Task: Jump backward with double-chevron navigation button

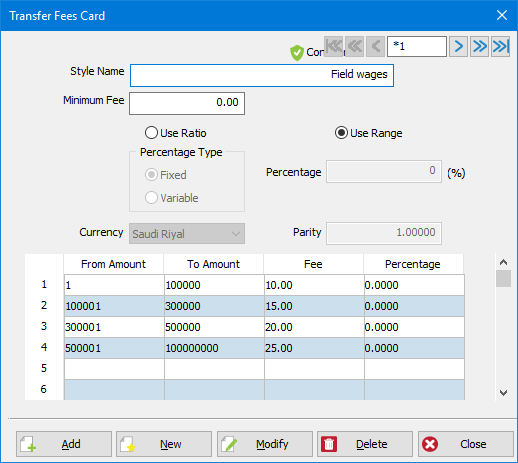Action: point(355,46)
